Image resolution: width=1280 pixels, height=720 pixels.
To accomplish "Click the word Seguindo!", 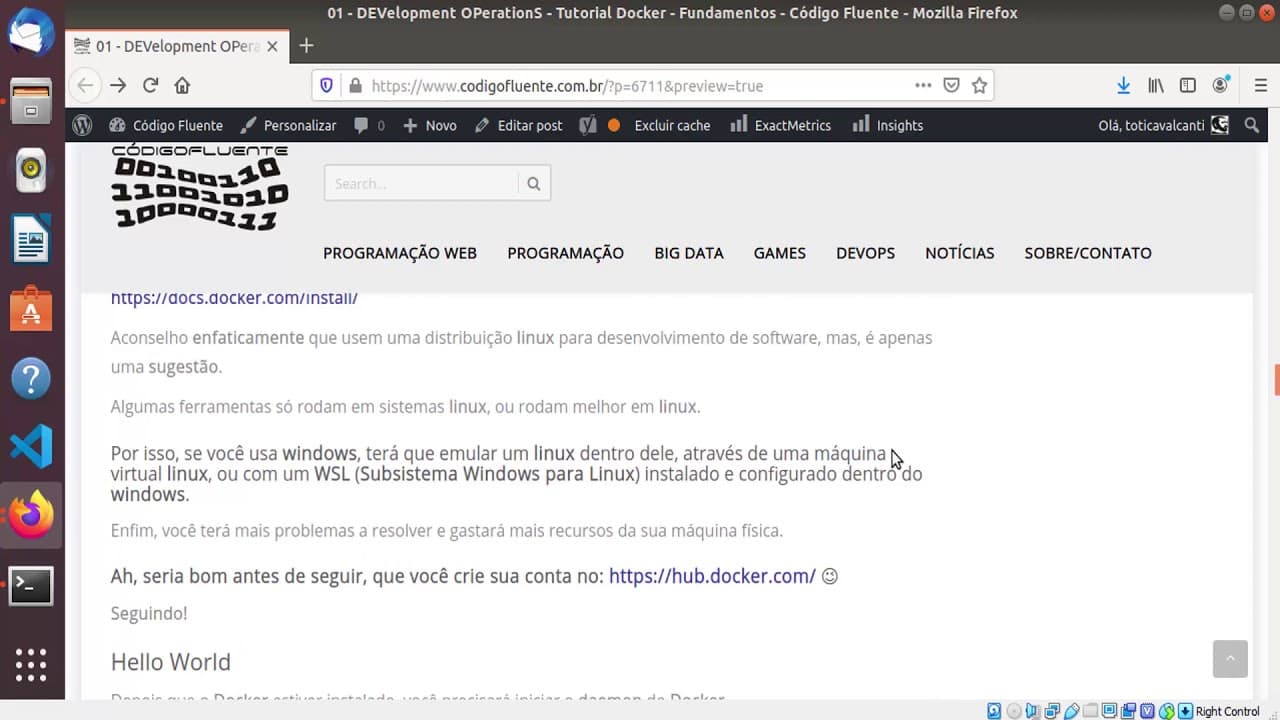I will 149,613.
